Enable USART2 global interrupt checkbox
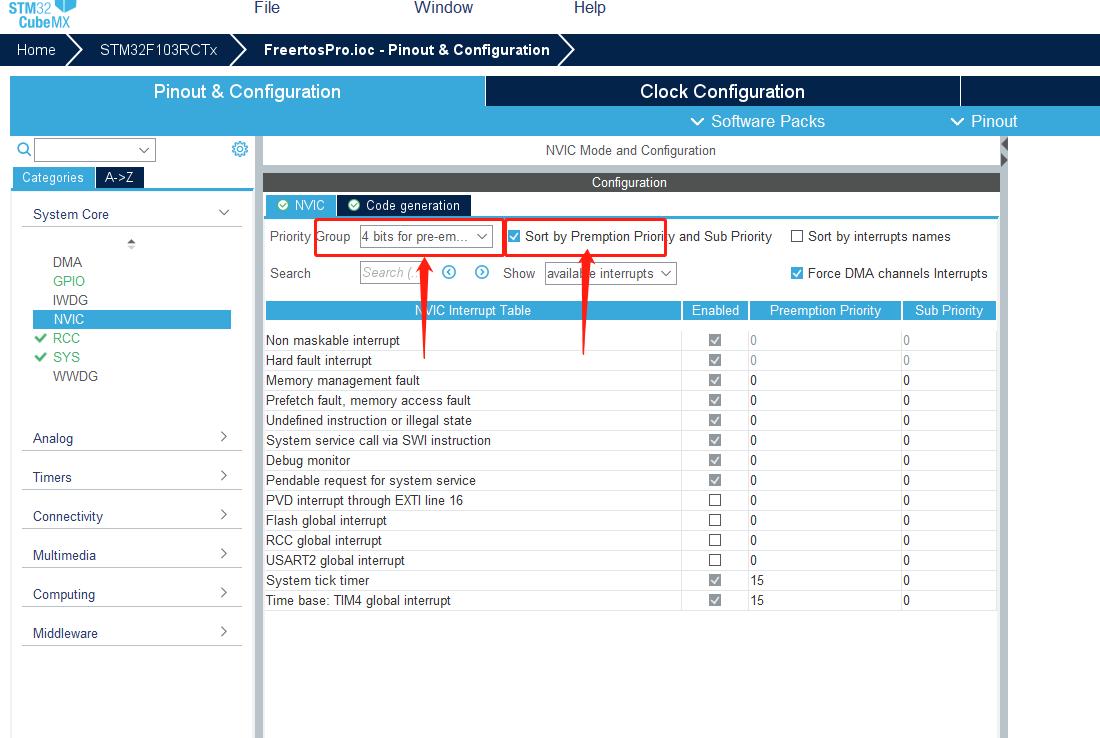Screen dimensions: 1100x738 click(715, 560)
